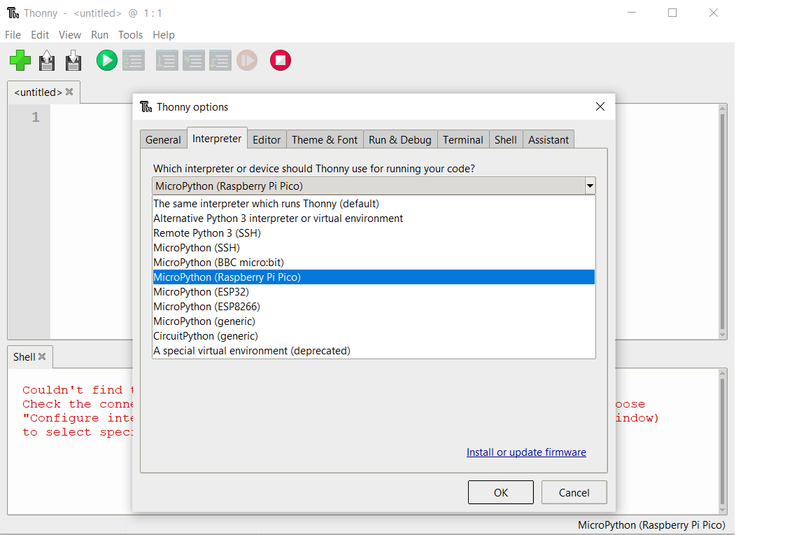Open the Tools menu

coord(130,35)
